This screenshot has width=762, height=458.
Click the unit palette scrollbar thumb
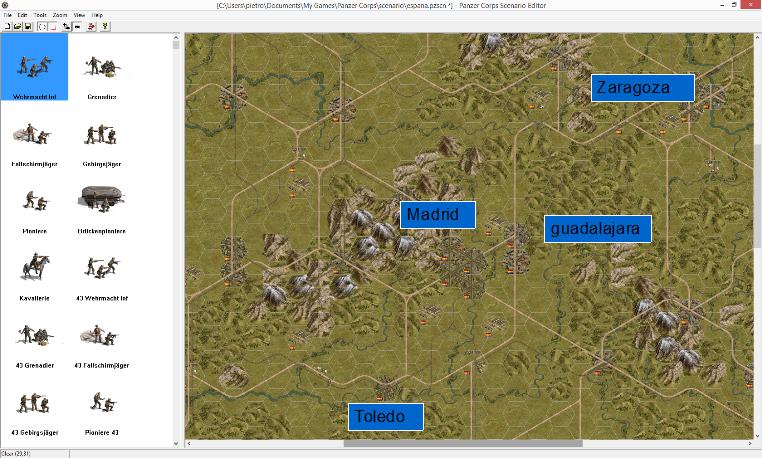176,45
